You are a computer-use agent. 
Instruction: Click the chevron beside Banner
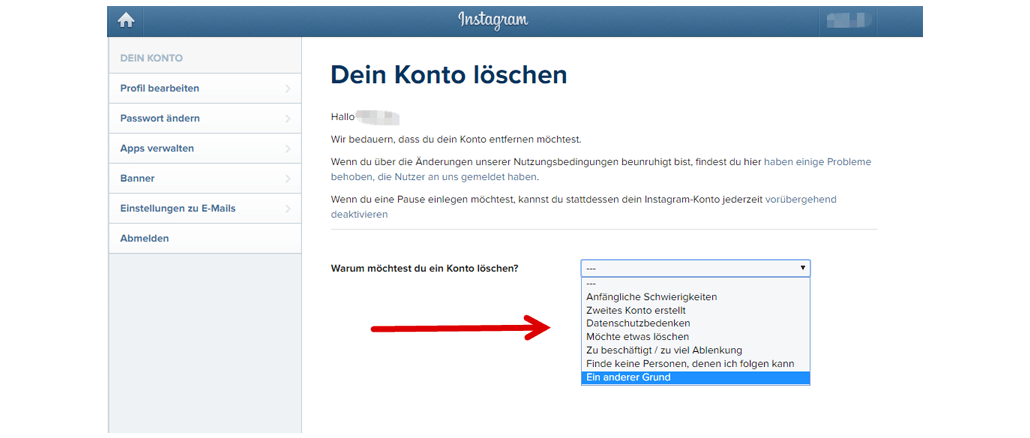tap(288, 179)
